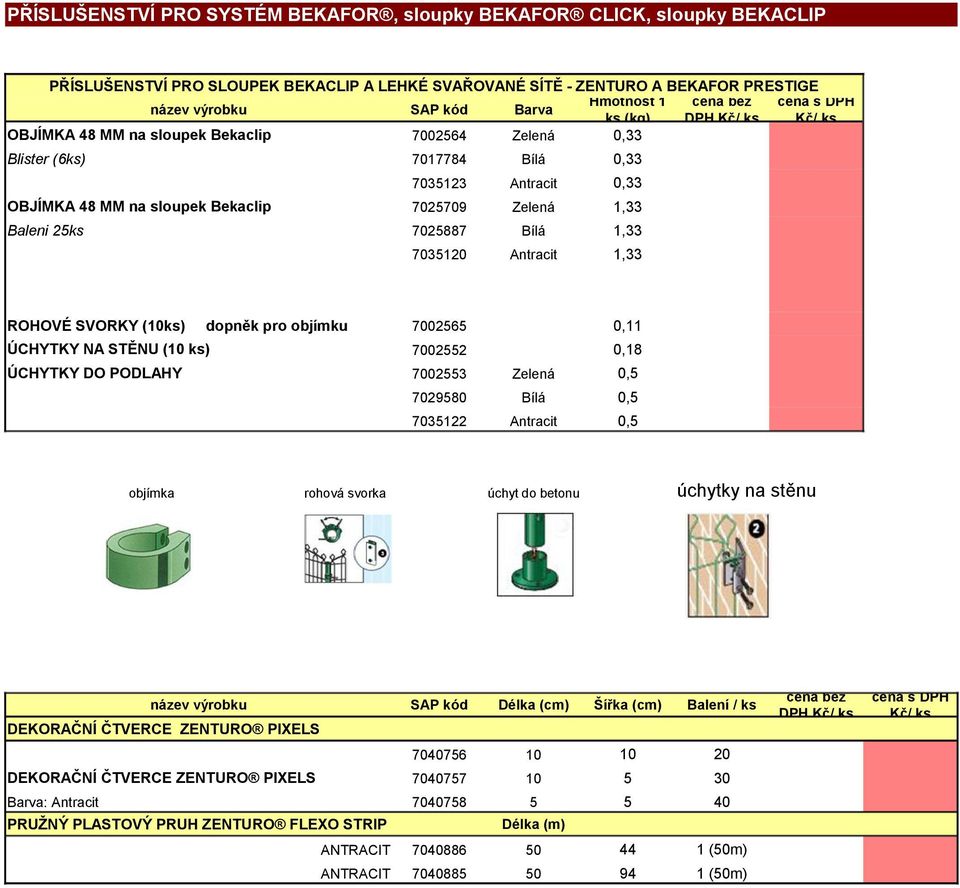Select the "úchytky na stěnu" caption heading
This screenshot has height=888, width=960.
pos(746,491)
